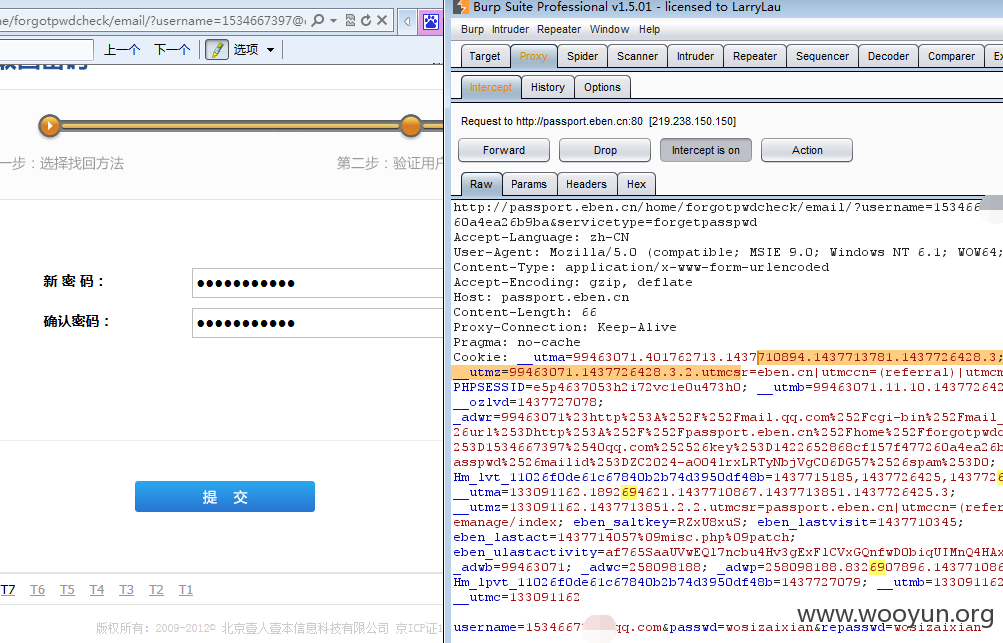This screenshot has width=1003, height=643.
Task: Open the T4 footer link
Action: pos(97,589)
